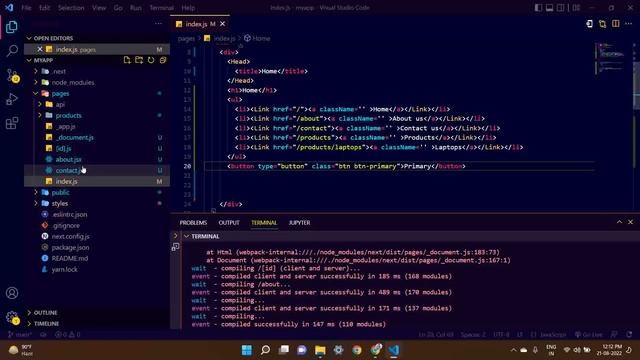Screen dimensions: 640x360
Task: Open the Selection menu
Action: [x=71, y=8]
